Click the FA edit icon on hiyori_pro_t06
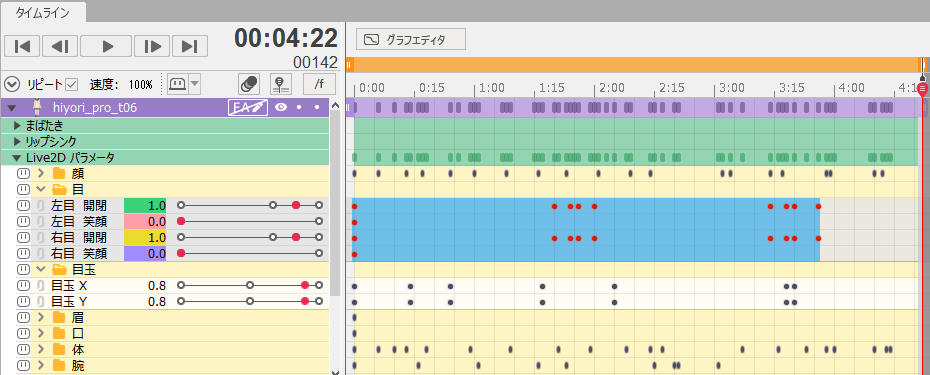The width and height of the screenshot is (930, 375). [249, 107]
